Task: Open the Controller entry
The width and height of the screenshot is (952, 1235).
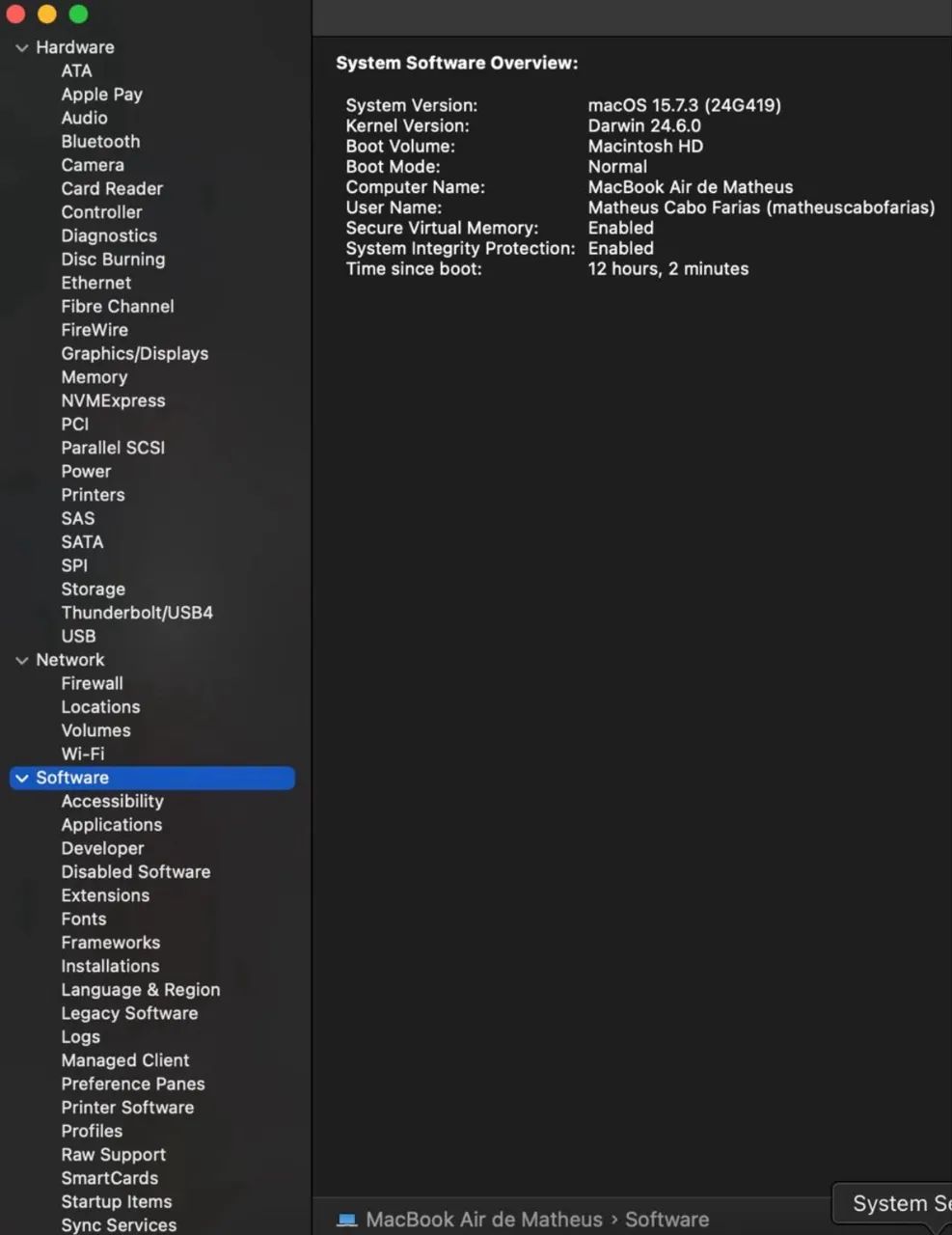Action: coord(101,212)
